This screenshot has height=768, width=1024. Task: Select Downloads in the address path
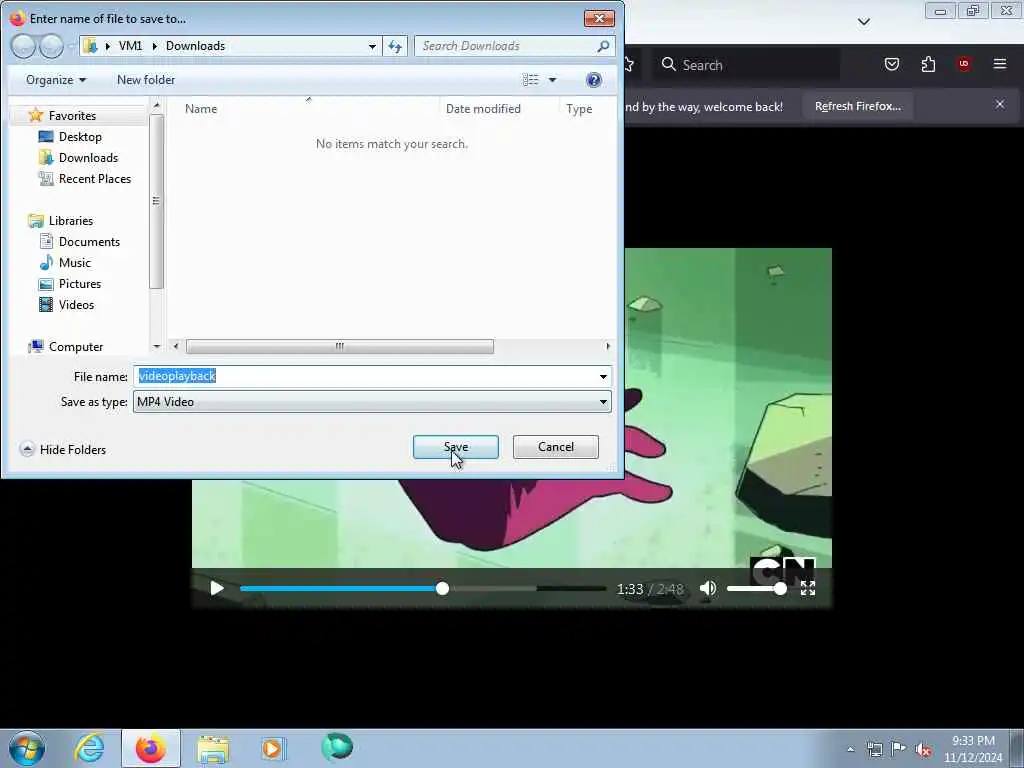click(195, 46)
